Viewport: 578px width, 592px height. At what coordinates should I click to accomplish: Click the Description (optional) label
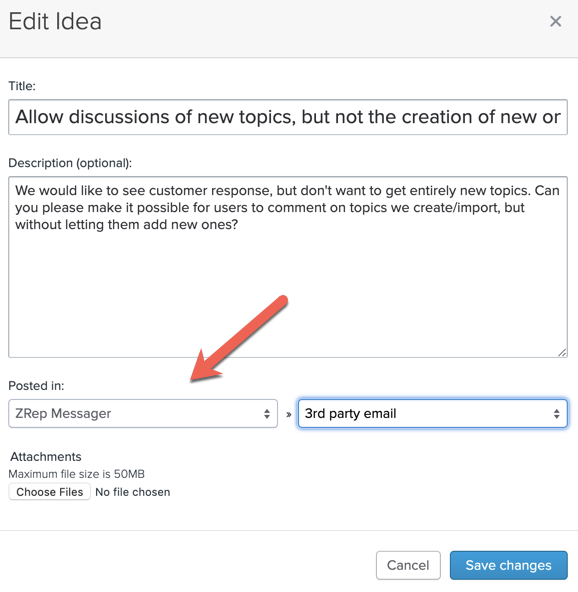[x=70, y=163]
